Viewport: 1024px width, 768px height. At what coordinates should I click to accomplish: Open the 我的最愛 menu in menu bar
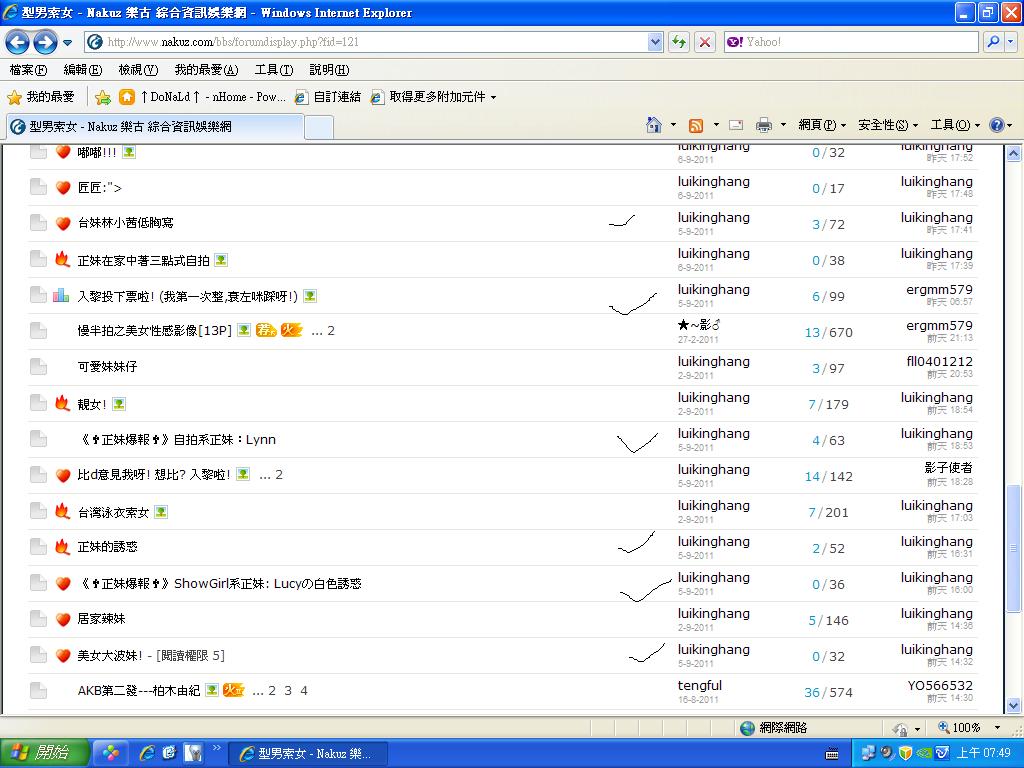click(205, 70)
